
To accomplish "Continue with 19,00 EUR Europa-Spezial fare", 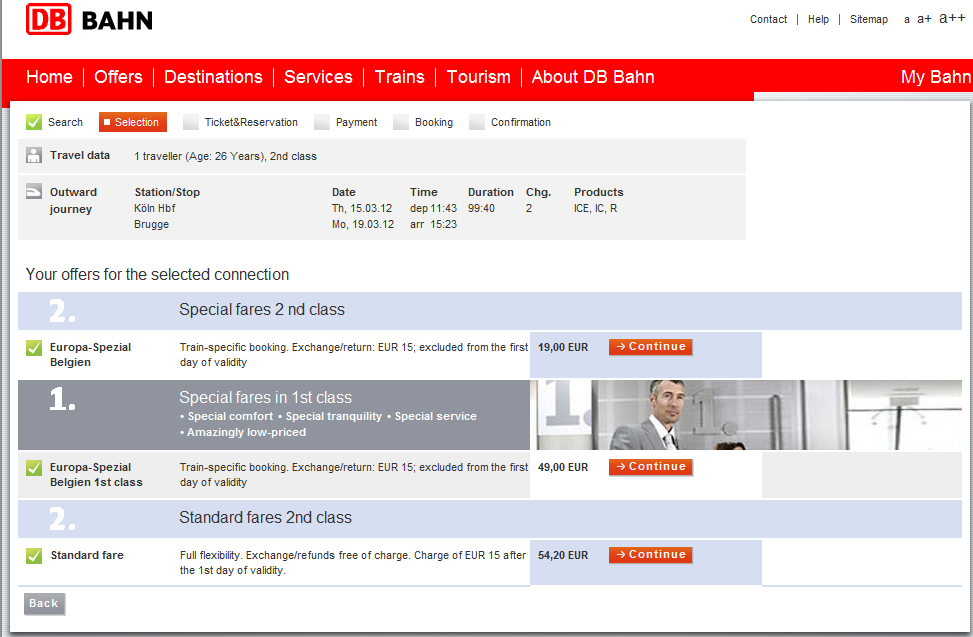I will [x=650, y=347].
